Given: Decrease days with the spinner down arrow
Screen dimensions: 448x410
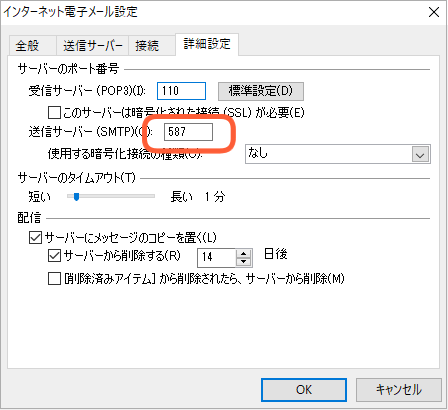Looking at the screenshot, I should point(244,262).
